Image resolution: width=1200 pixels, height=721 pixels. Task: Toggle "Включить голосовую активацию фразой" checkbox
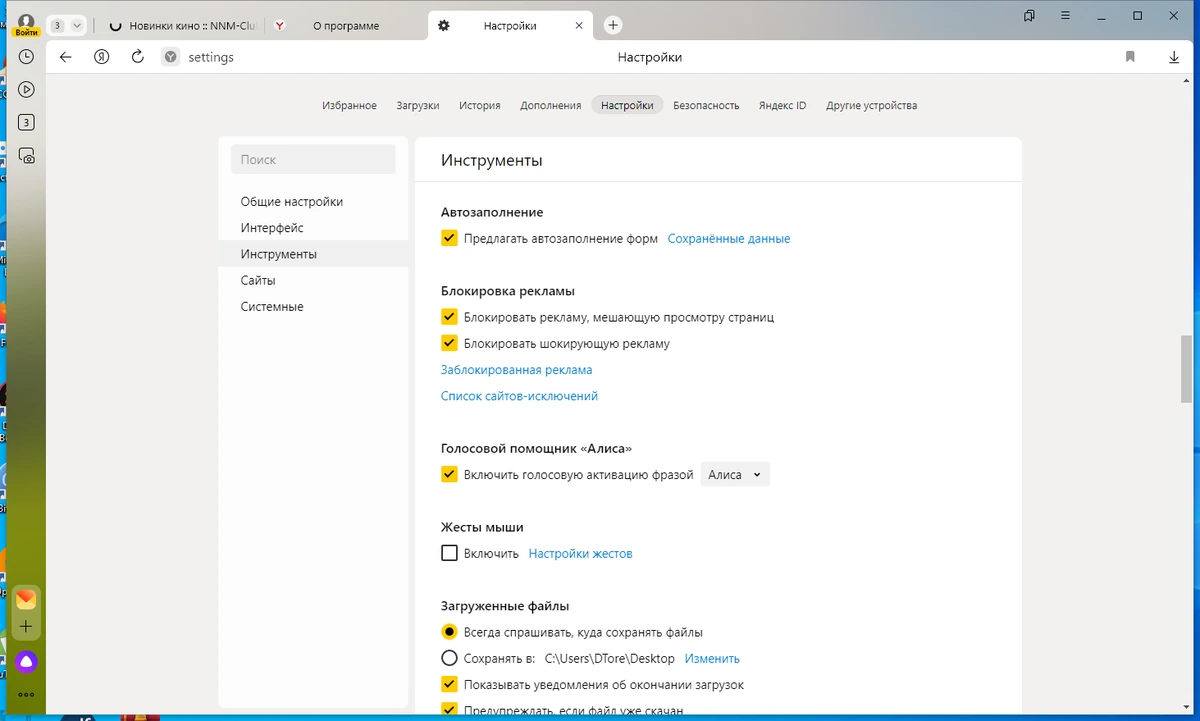[449, 475]
